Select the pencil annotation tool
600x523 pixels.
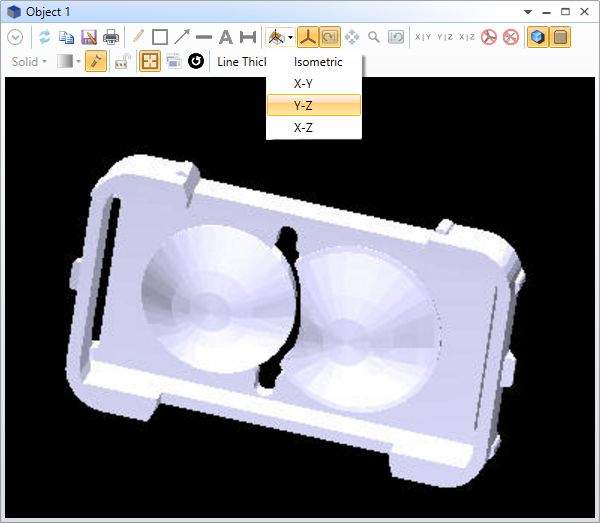pyautogui.click(x=138, y=37)
